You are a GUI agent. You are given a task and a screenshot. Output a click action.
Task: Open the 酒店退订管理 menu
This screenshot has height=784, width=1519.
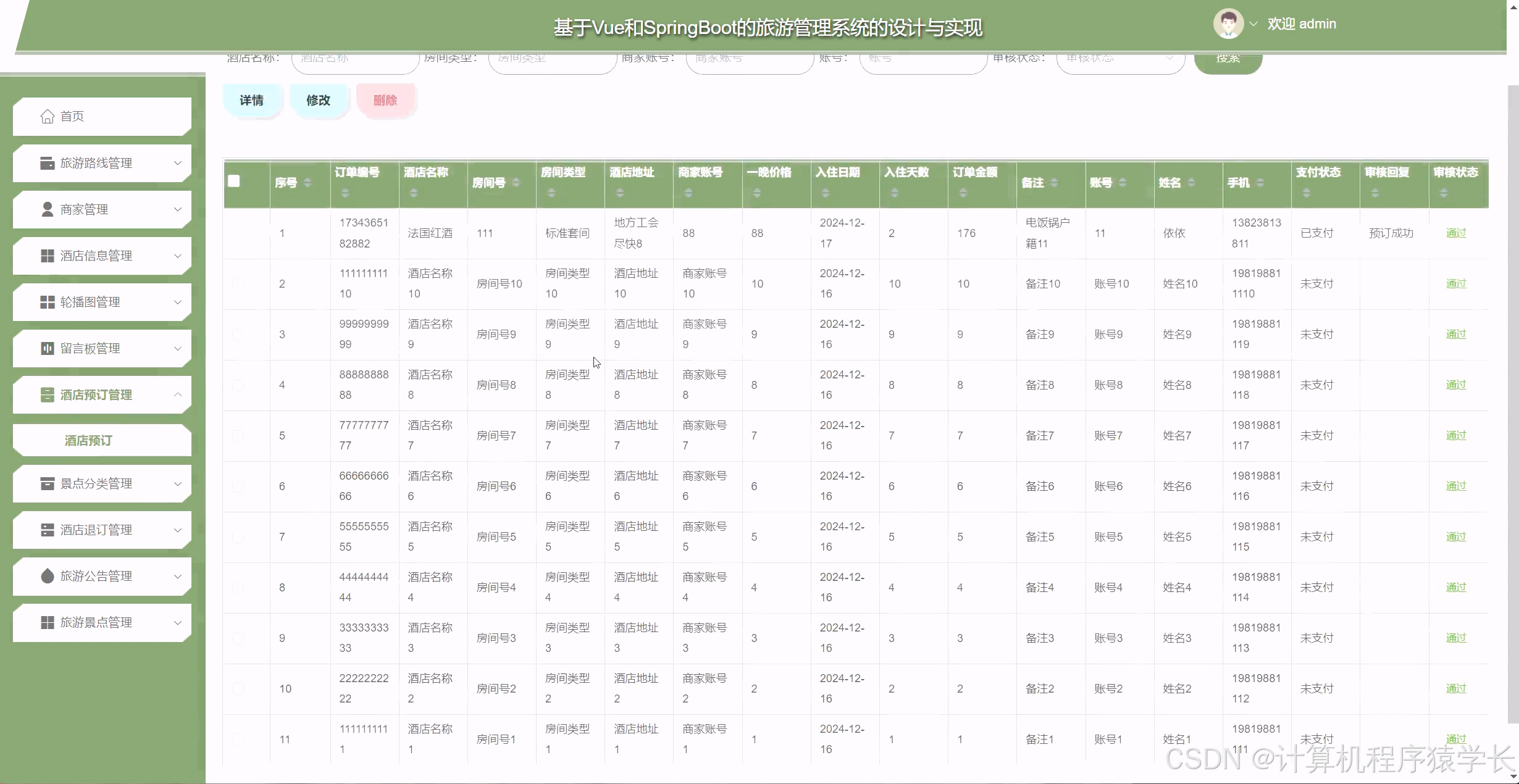tap(102, 530)
